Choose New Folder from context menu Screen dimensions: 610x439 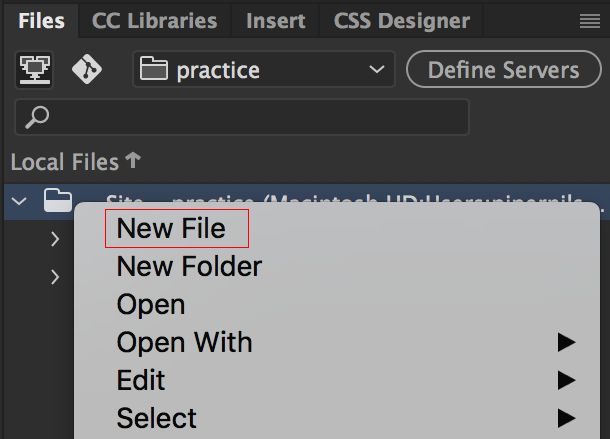pyautogui.click(x=189, y=267)
